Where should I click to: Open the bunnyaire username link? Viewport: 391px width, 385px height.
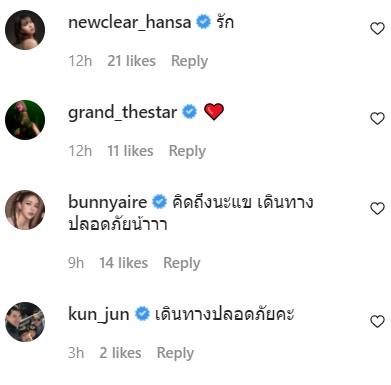tap(107, 202)
